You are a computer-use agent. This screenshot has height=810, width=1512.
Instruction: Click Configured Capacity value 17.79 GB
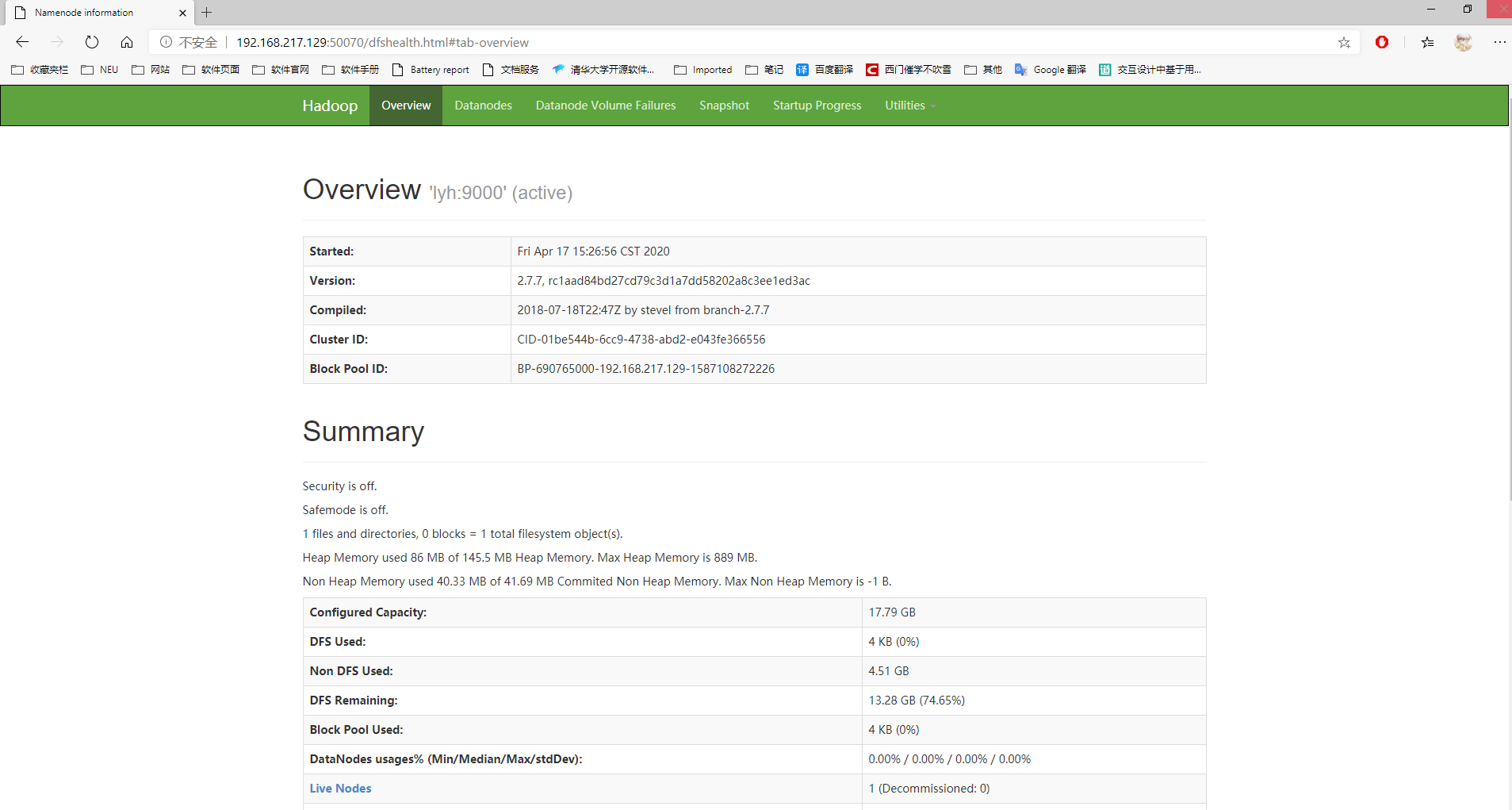(x=892, y=612)
